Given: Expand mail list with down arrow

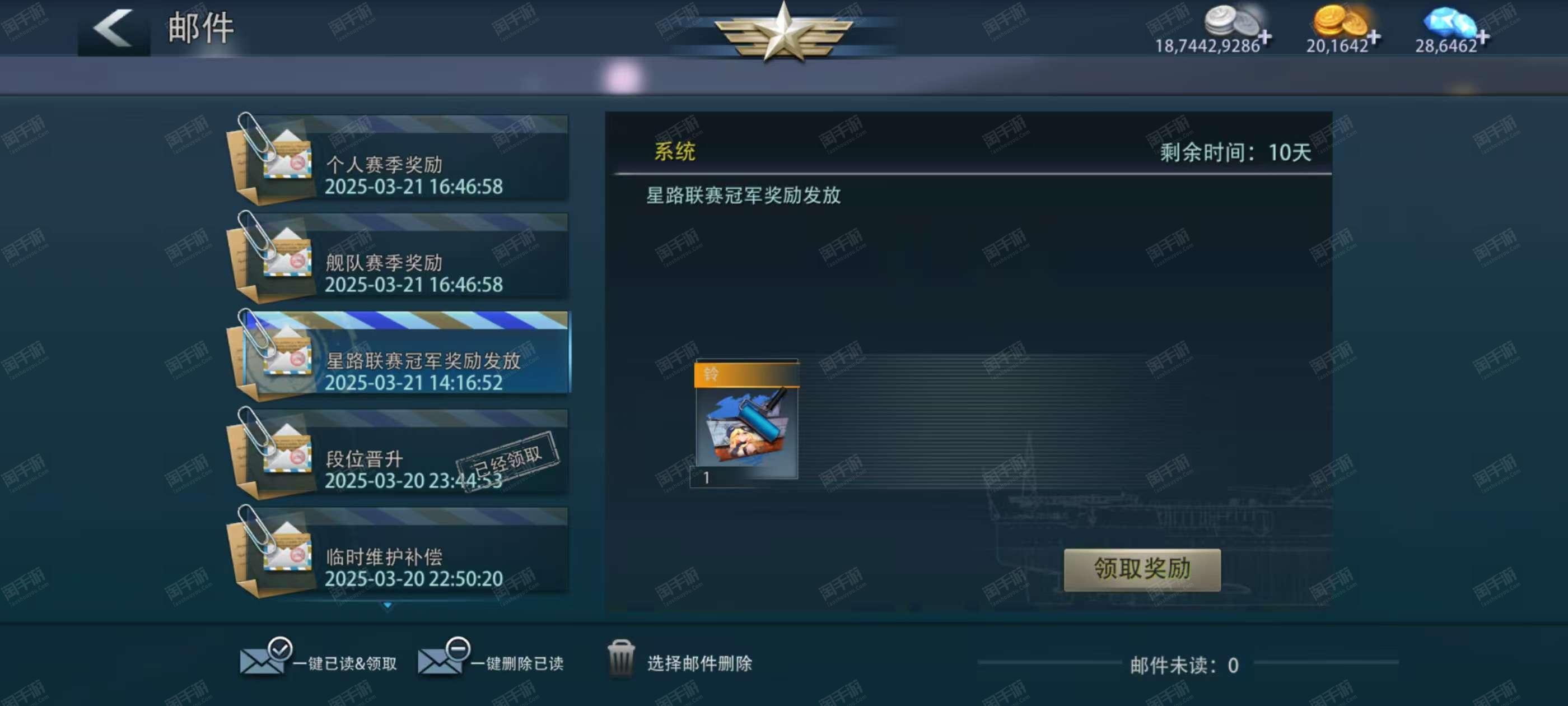Looking at the screenshot, I should [x=387, y=605].
